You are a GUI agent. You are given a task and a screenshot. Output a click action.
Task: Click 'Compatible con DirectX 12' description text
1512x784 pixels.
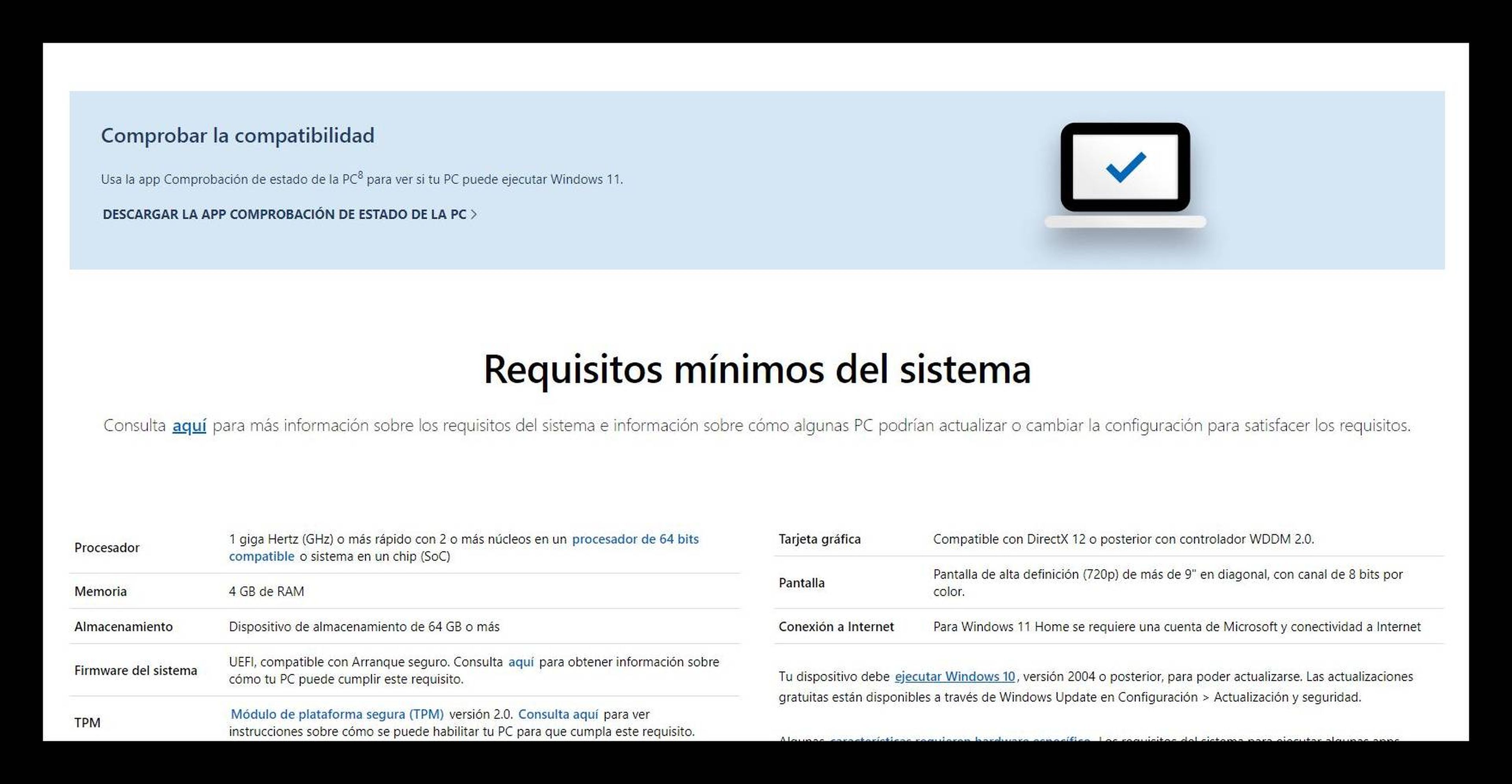pyautogui.click(x=1123, y=539)
